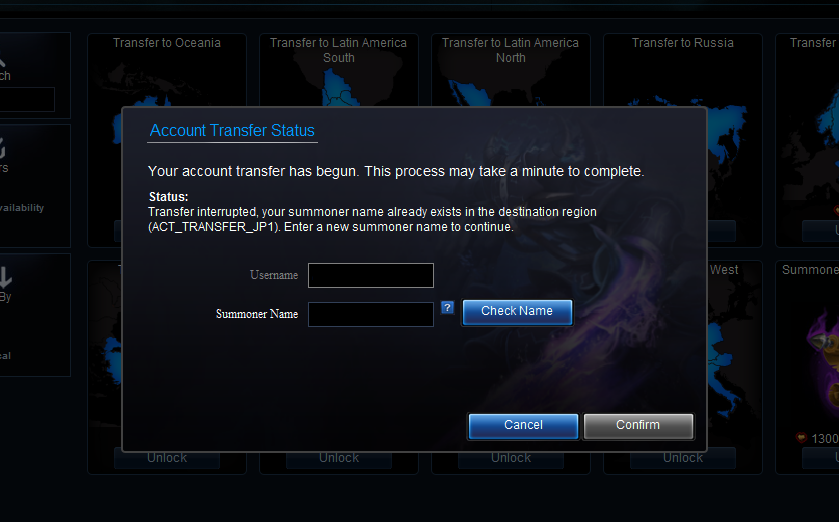Image resolution: width=839 pixels, height=522 pixels.
Task: Click the search box in left sidebar
Action: pyautogui.click(x=27, y=99)
